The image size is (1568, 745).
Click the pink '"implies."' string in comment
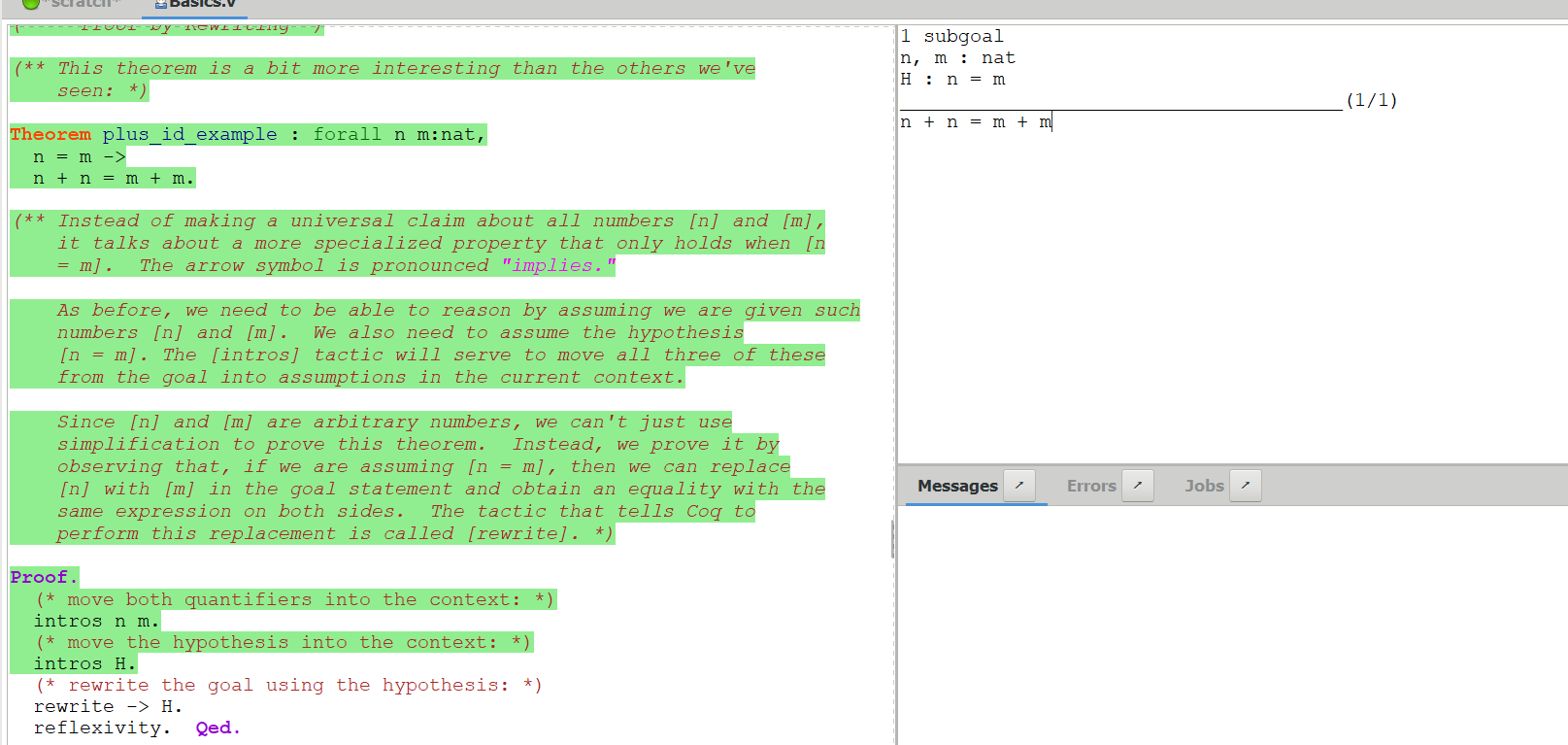tap(558, 266)
